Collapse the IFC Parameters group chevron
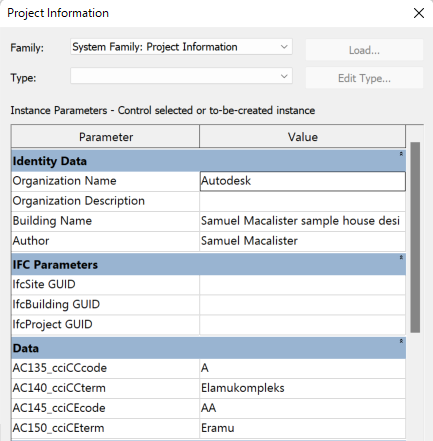This screenshot has height=441, width=433. [x=401, y=258]
